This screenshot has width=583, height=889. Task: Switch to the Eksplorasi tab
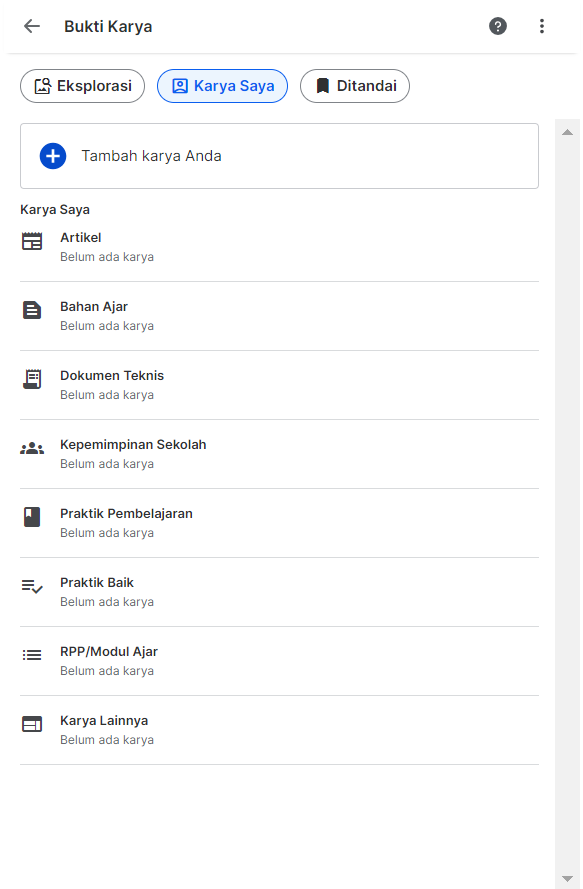tap(82, 86)
